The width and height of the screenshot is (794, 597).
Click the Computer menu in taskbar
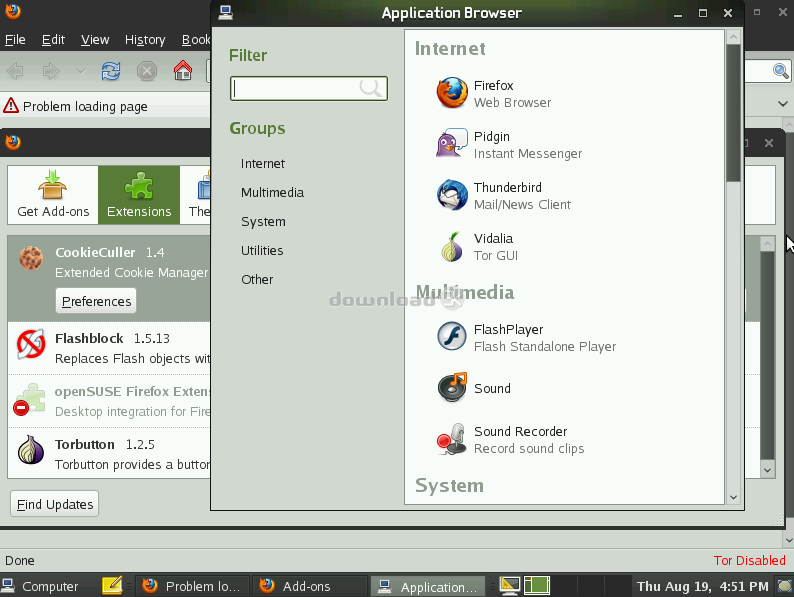coord(40,587)
